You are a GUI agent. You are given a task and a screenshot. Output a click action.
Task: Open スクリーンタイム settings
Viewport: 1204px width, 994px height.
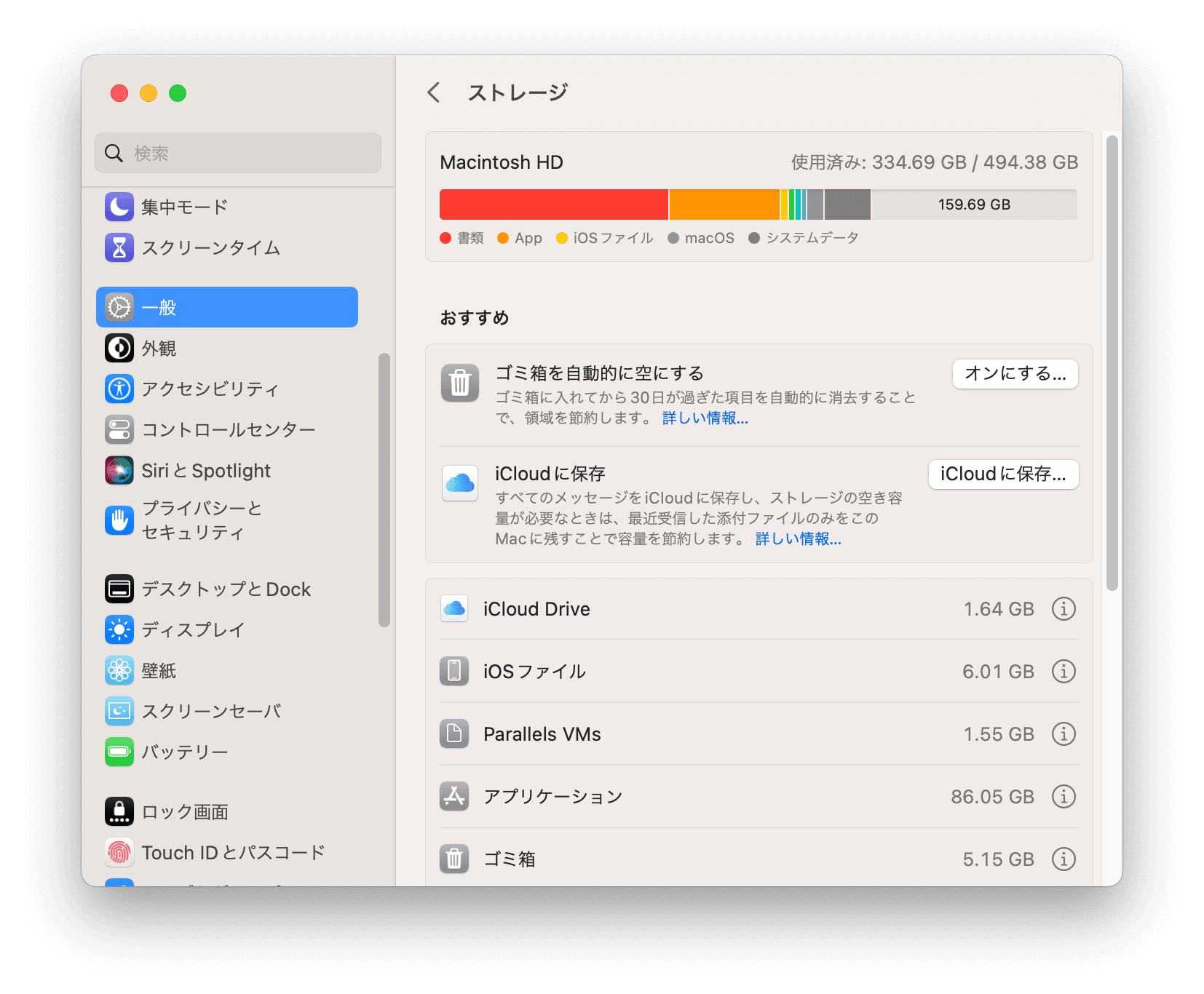pos(227,247)
